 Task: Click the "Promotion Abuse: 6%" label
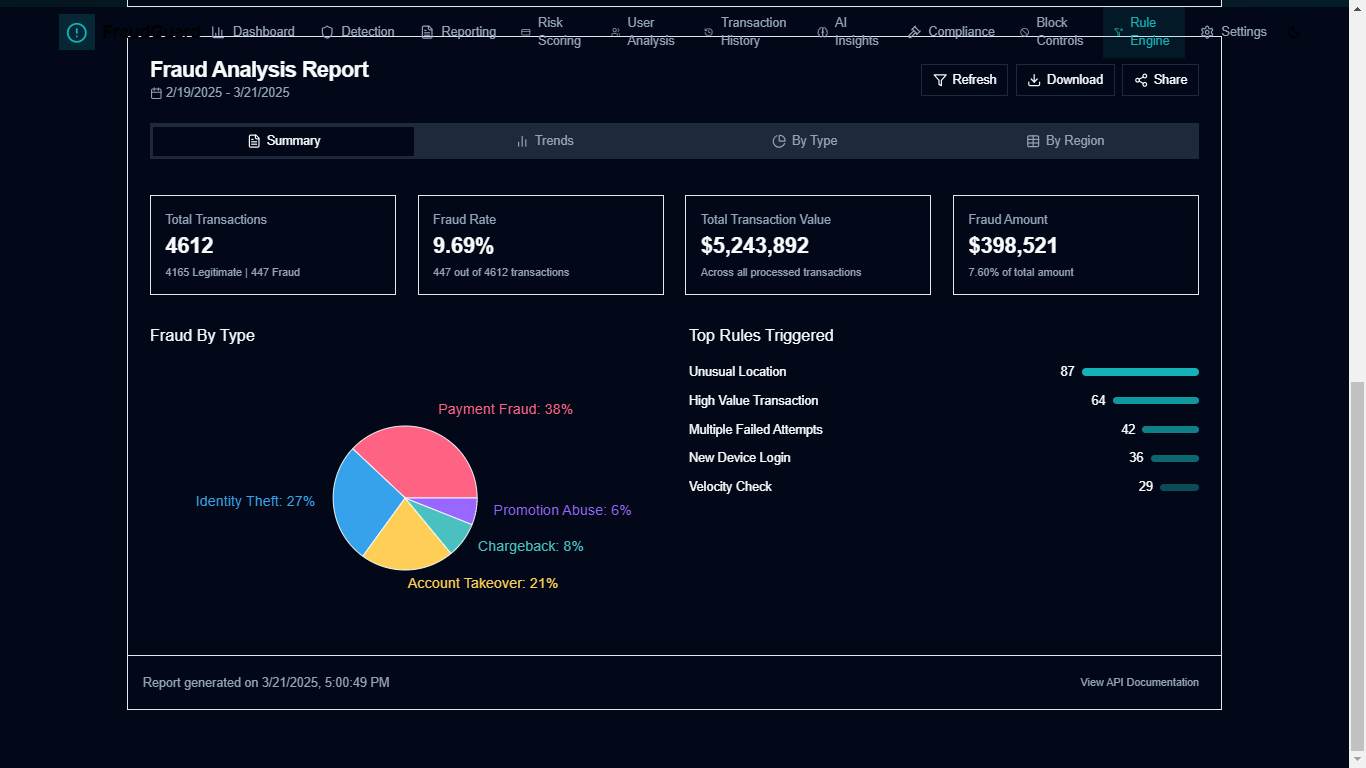[562, 510]
